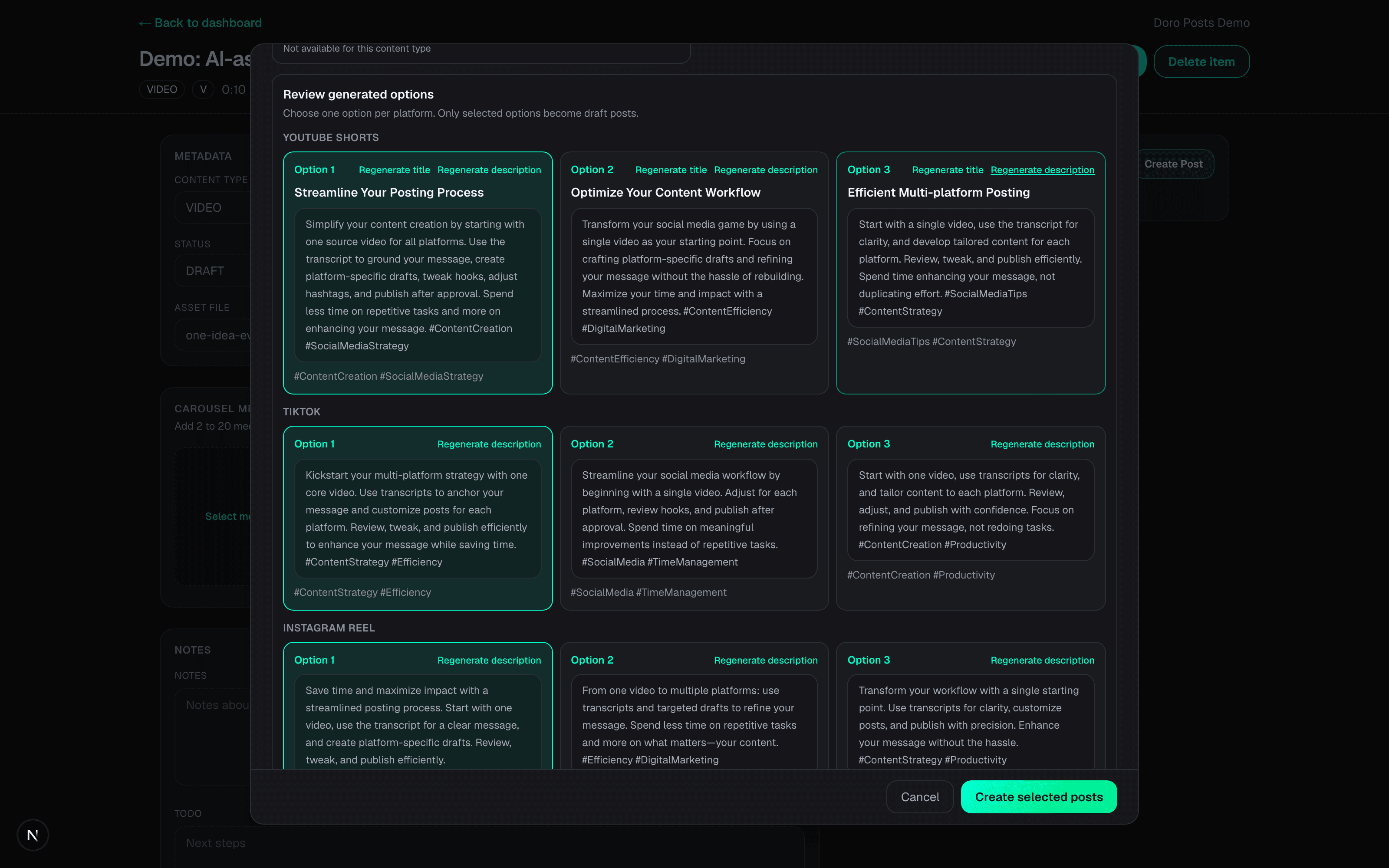
Task: Click the 'V' badge next to VIDEO tag
Action: tap(203, 89)
